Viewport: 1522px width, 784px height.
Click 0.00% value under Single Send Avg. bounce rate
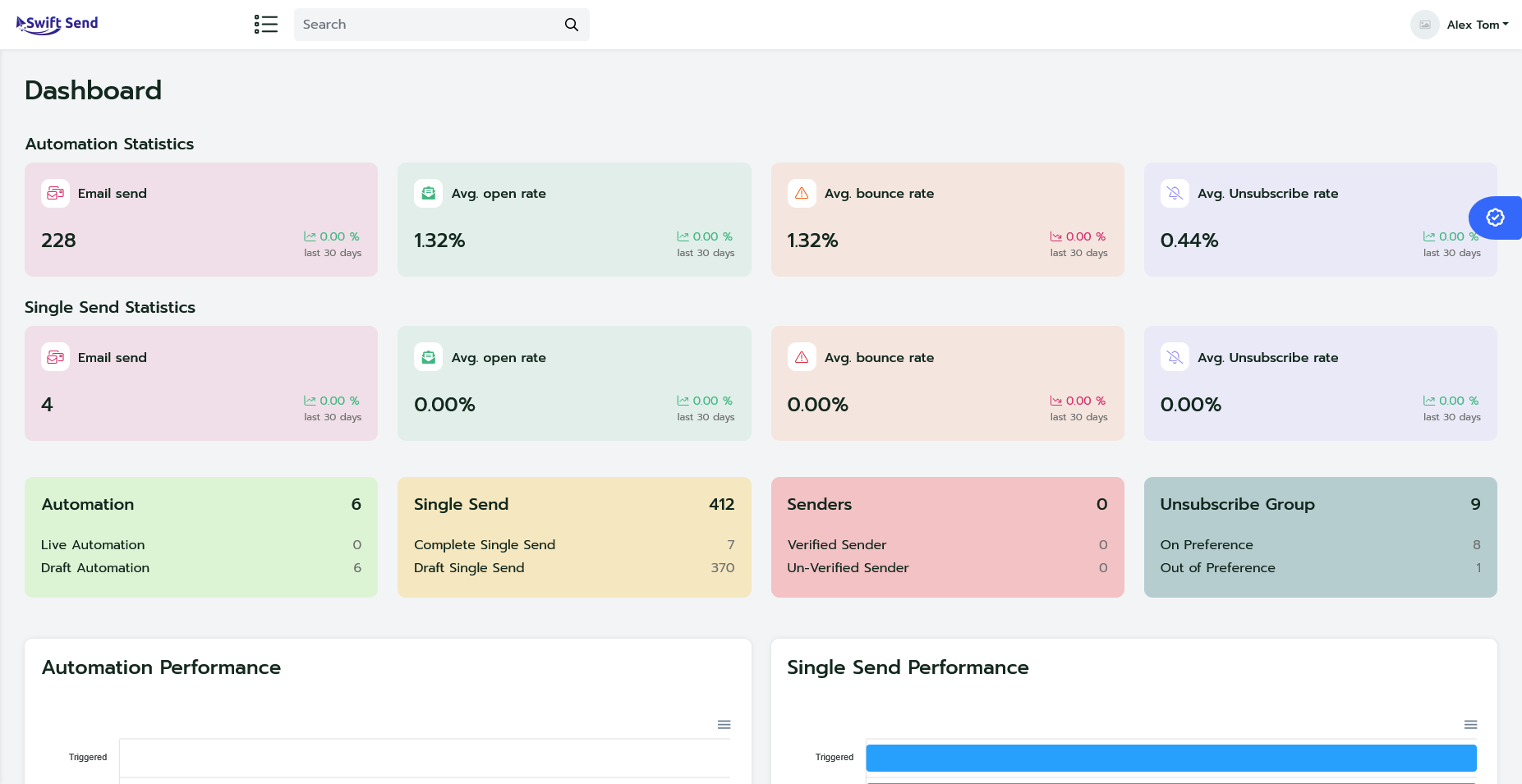(817, 405)
